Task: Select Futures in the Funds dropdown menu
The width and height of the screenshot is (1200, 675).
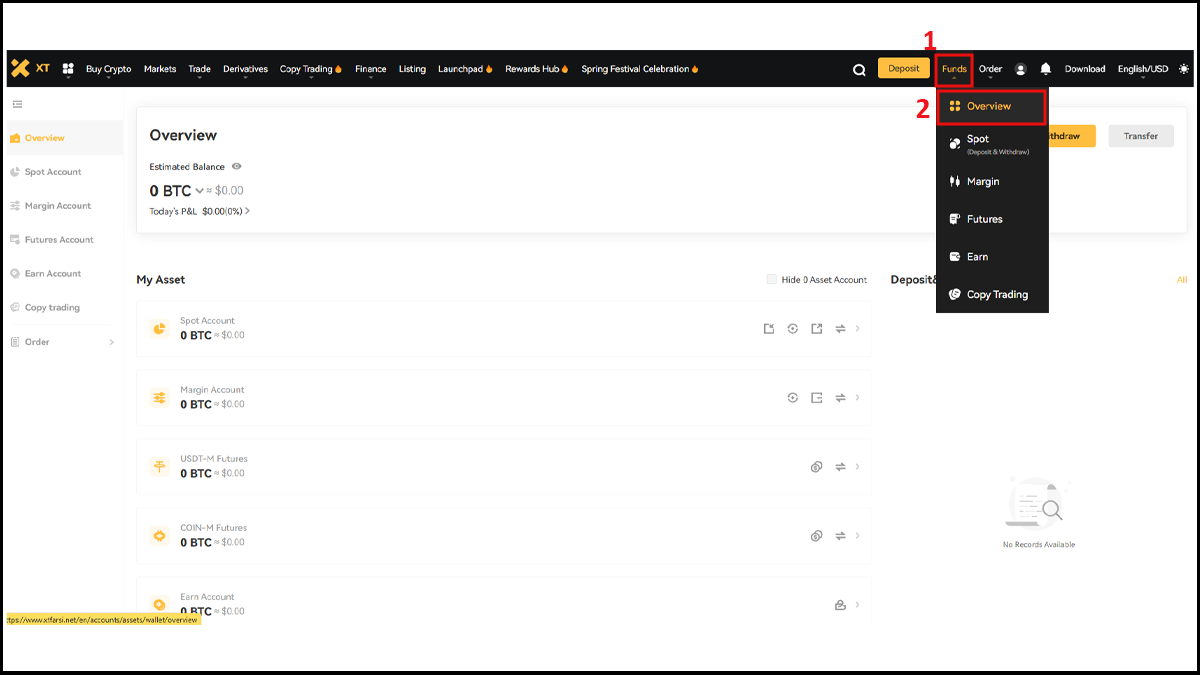Action: coord(992,219)
